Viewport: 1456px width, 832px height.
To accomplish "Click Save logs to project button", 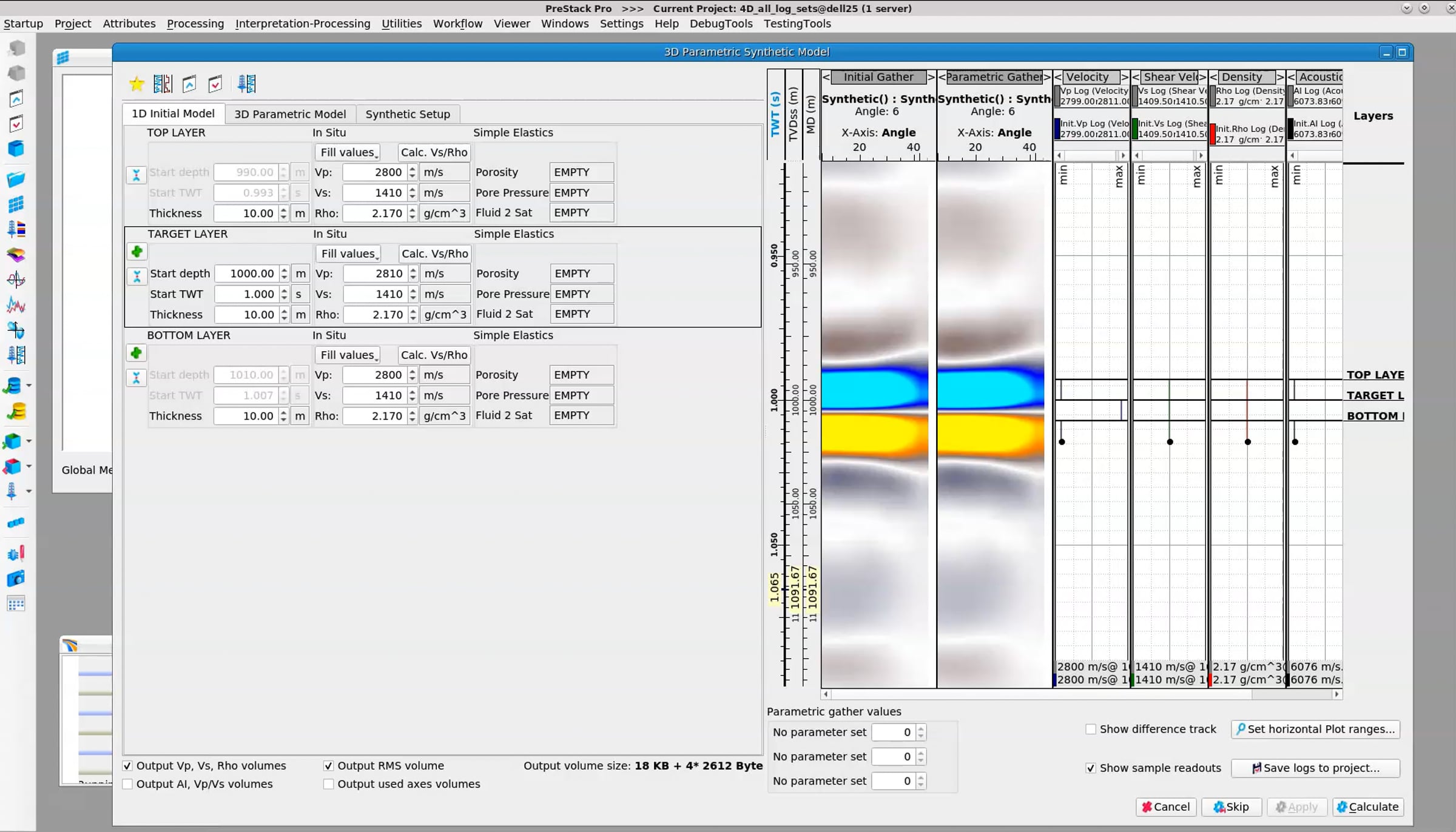I will (1315, 768).
